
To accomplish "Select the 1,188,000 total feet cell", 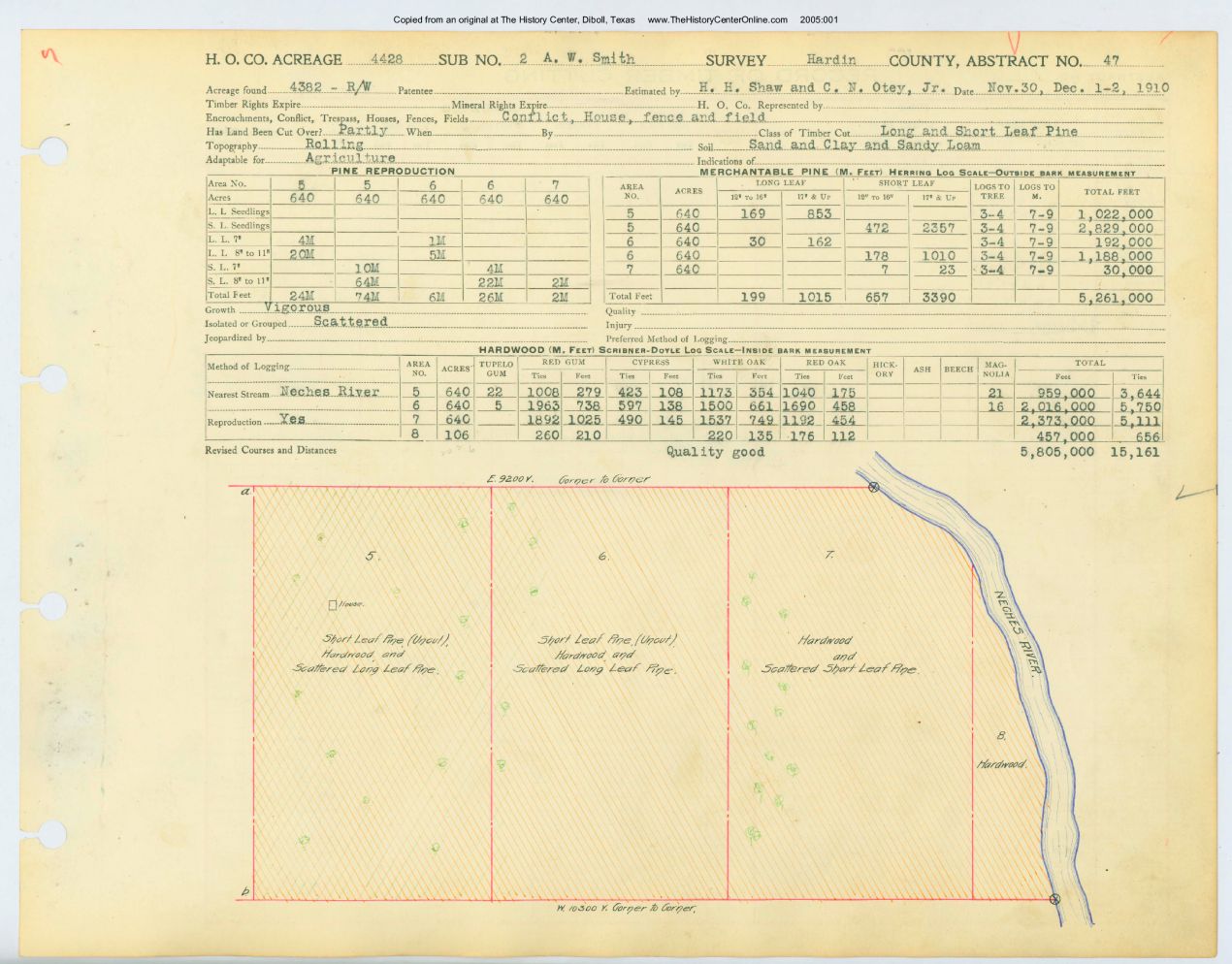I will click(x=1116, y=257).
